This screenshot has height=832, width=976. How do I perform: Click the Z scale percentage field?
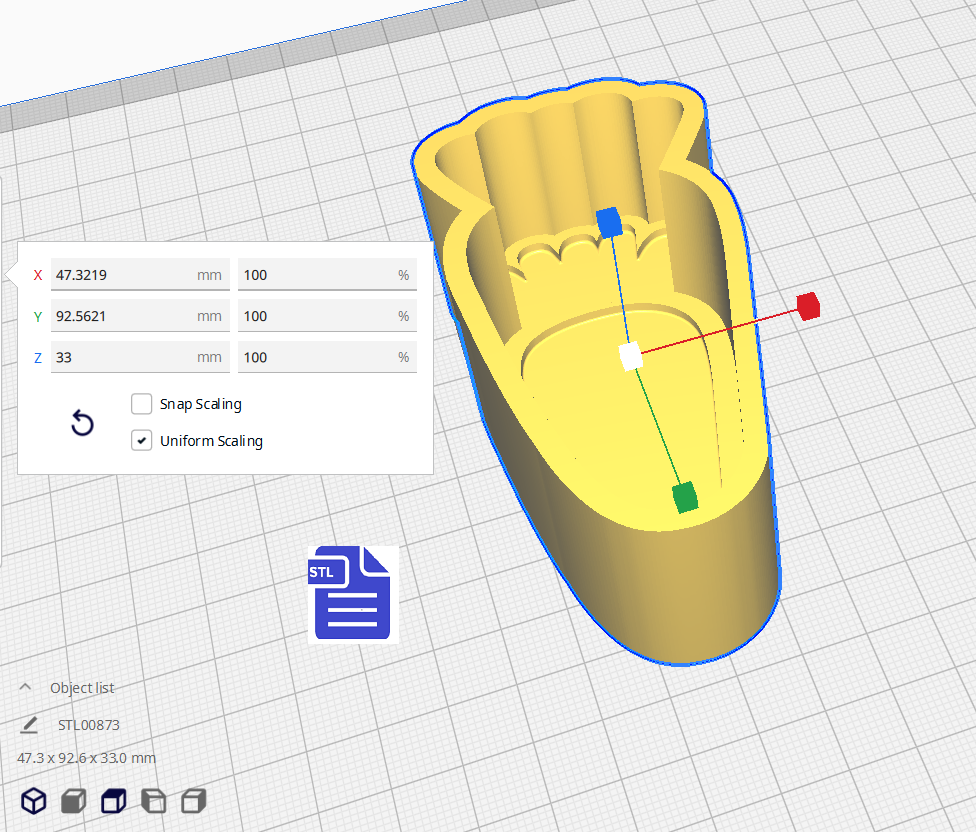tap(326, 357)
